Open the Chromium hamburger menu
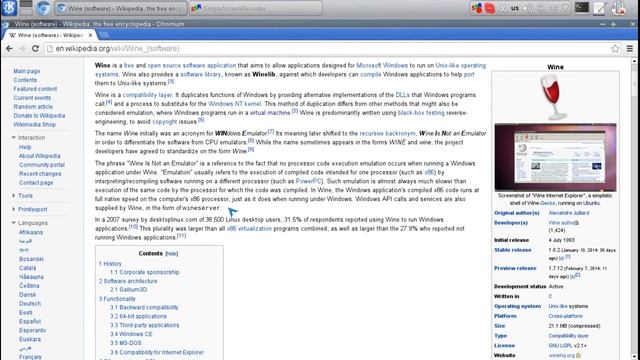Screen dimensions: 640x360 (630, 49)
